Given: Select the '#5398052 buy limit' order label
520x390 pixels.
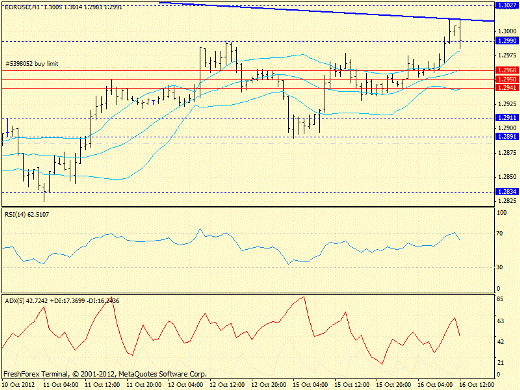Looking at the screenshot, I should pos(32,63).
